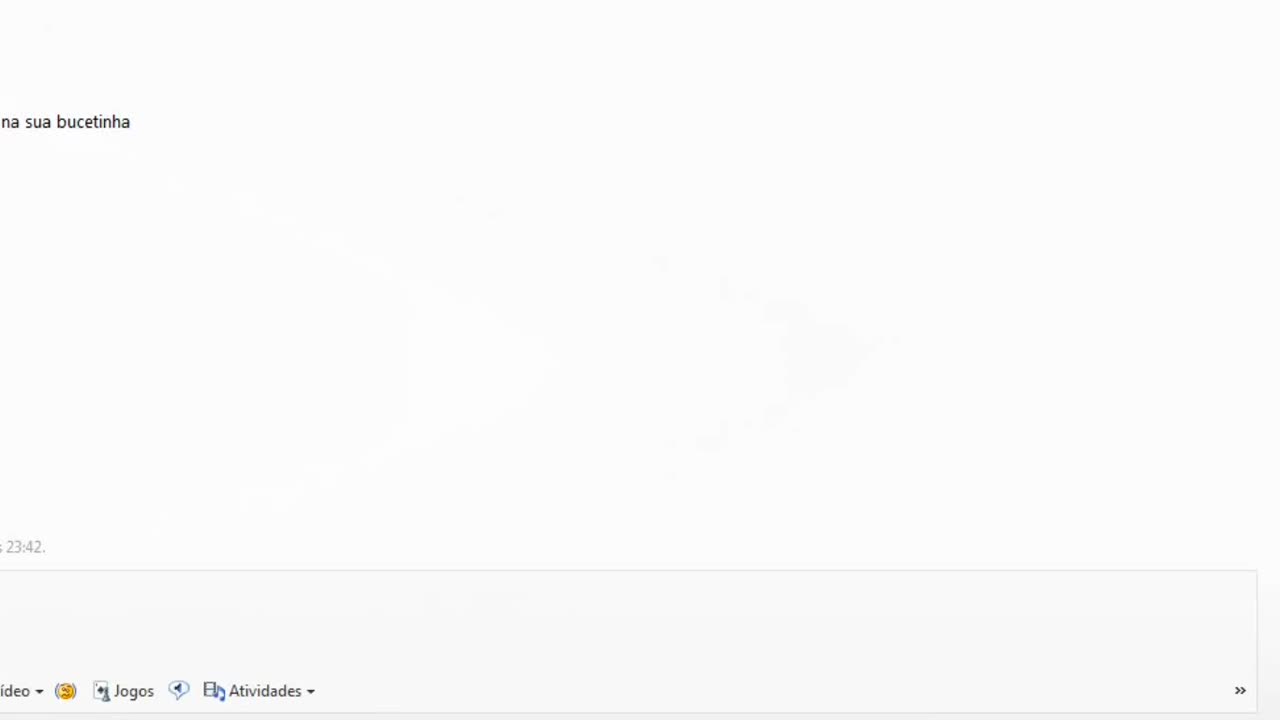This screenshot has width=1280, height=720.
Task: Click the Atividades film and music icon
Action: pyautogui.click(x=214, y=690)
